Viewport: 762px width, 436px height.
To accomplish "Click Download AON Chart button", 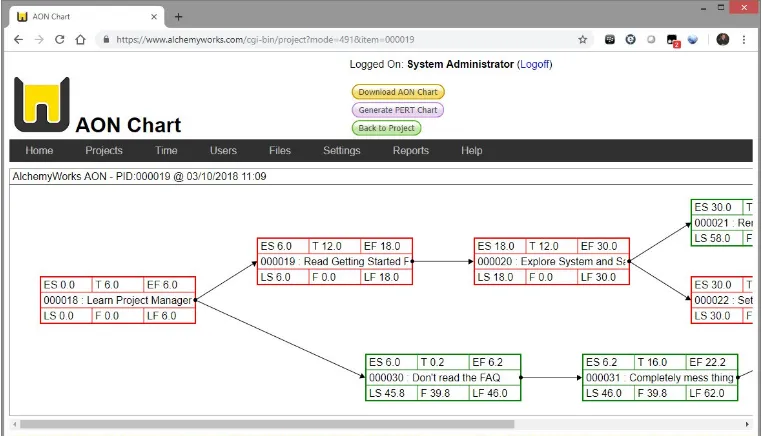I will point(398,92).
